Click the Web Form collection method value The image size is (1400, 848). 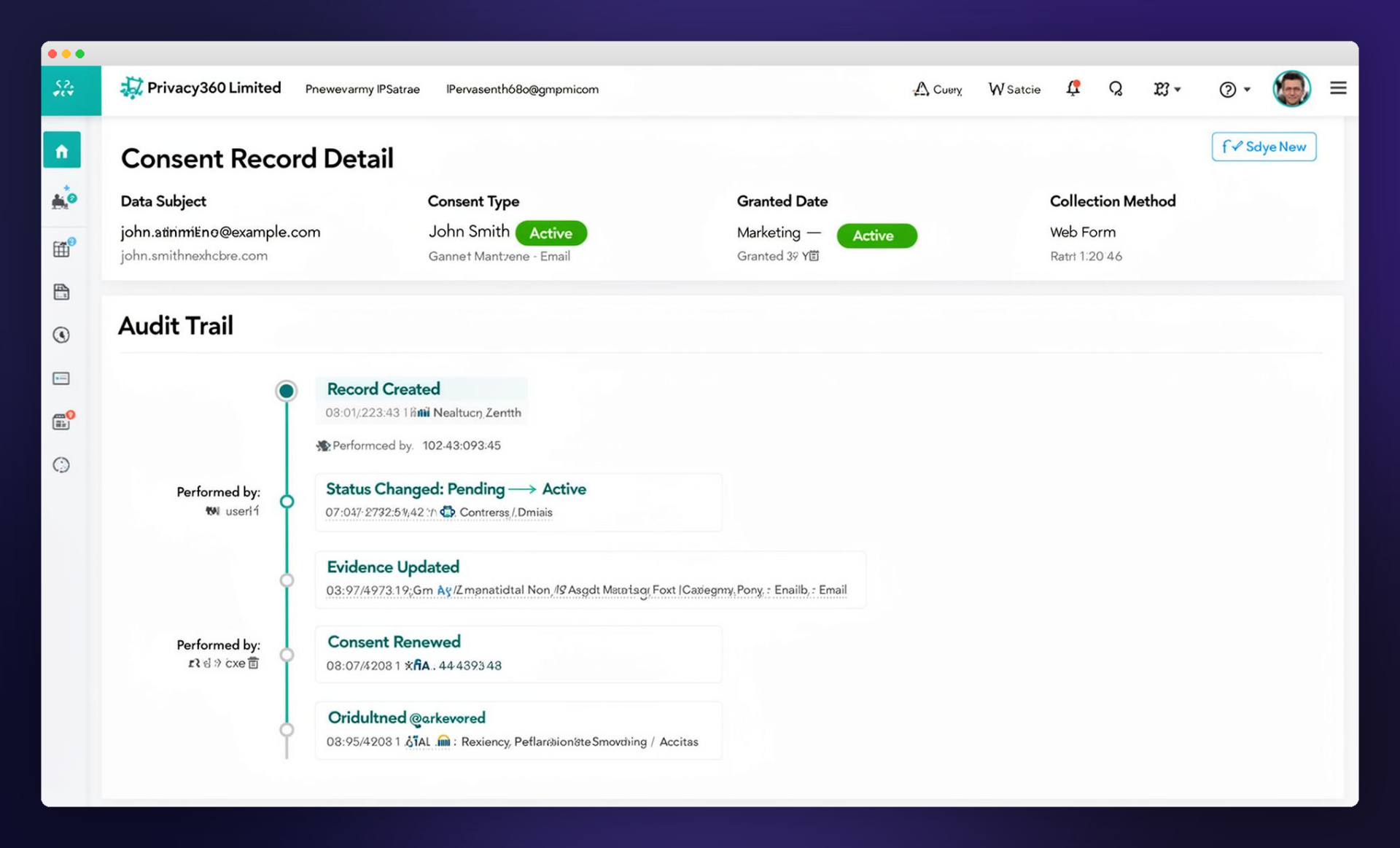click(x=1083, y=232)
